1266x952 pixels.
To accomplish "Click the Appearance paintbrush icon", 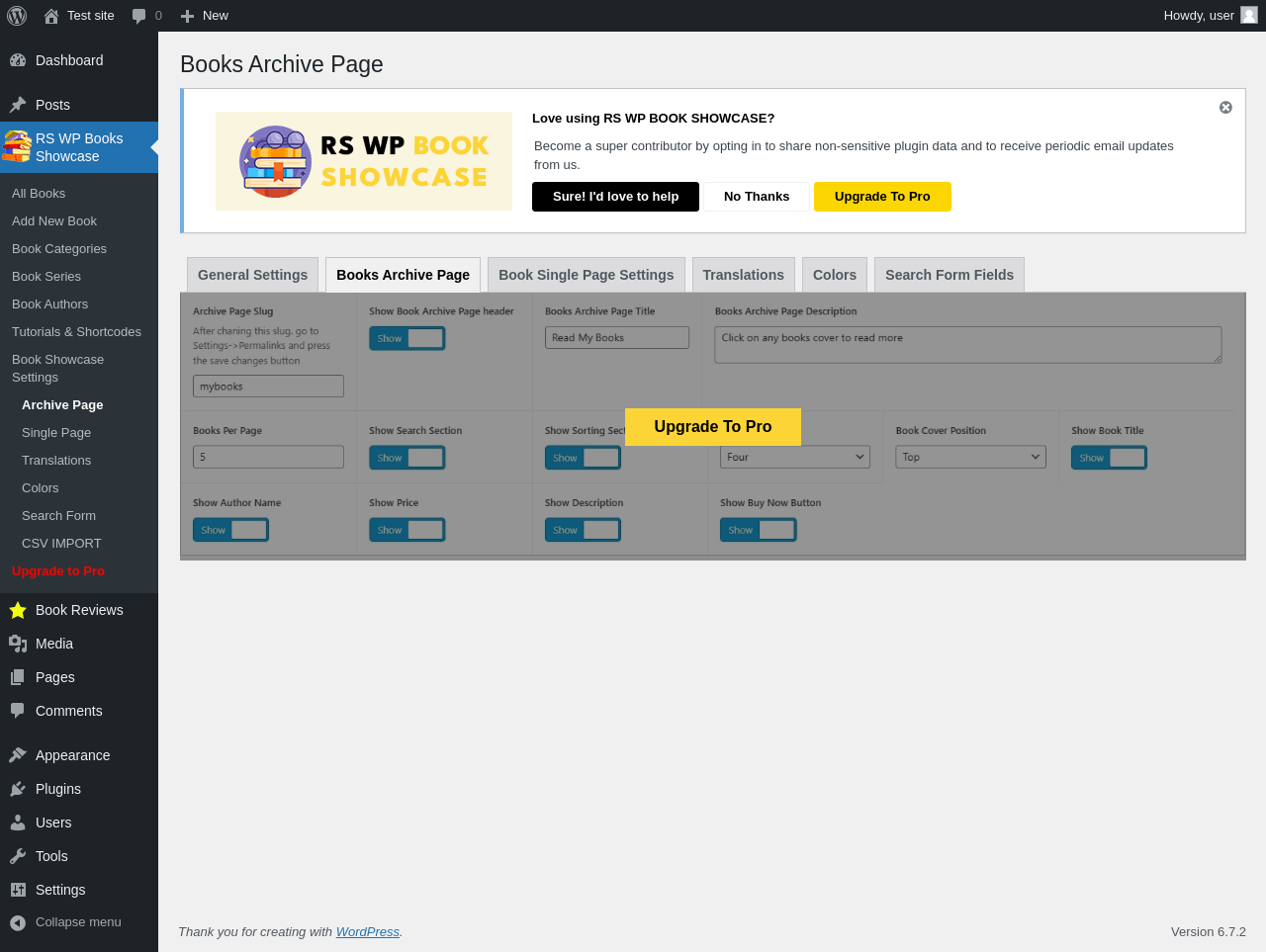I will click(18, 755).
